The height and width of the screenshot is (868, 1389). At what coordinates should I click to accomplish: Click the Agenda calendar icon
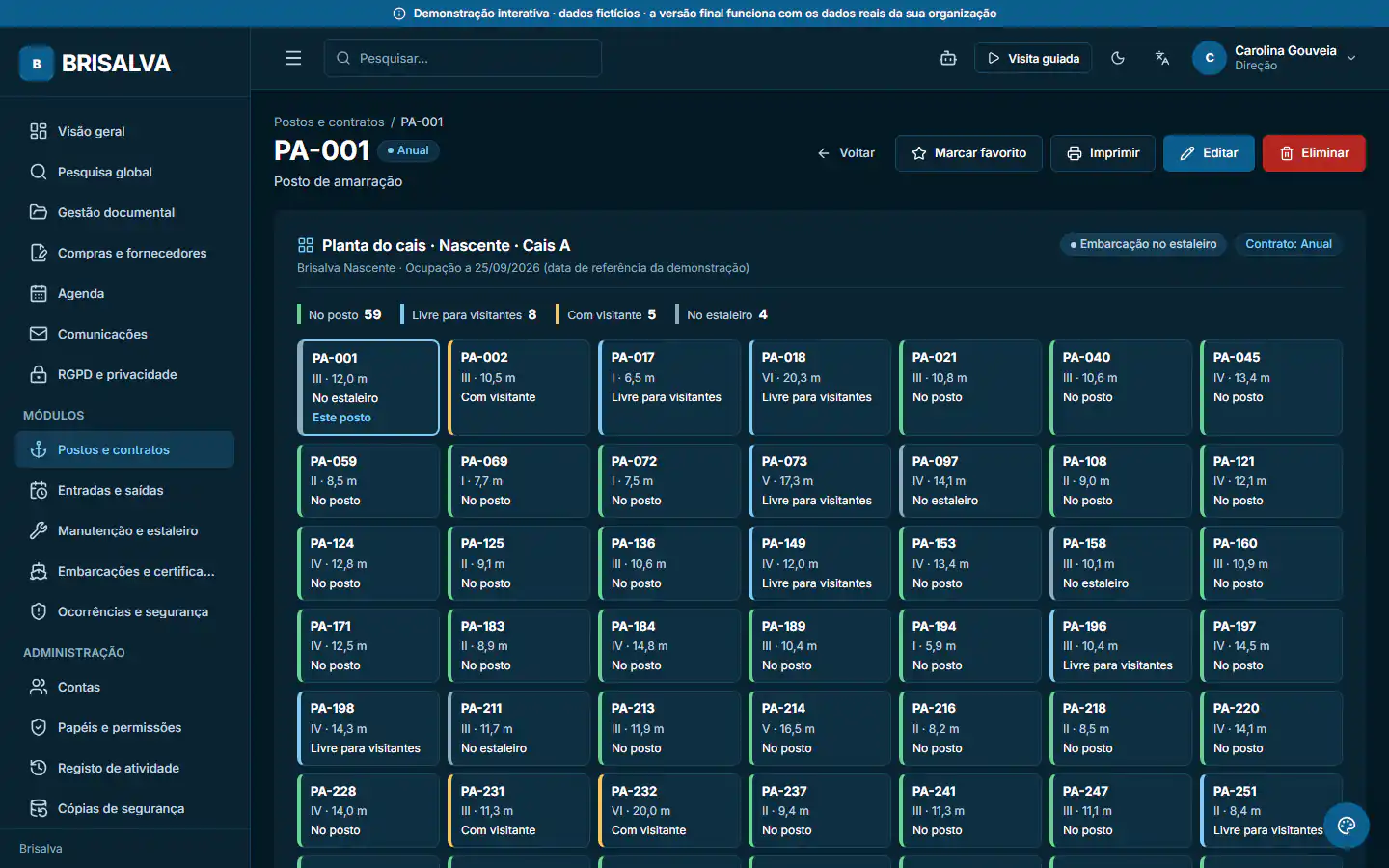pos(39,293)
